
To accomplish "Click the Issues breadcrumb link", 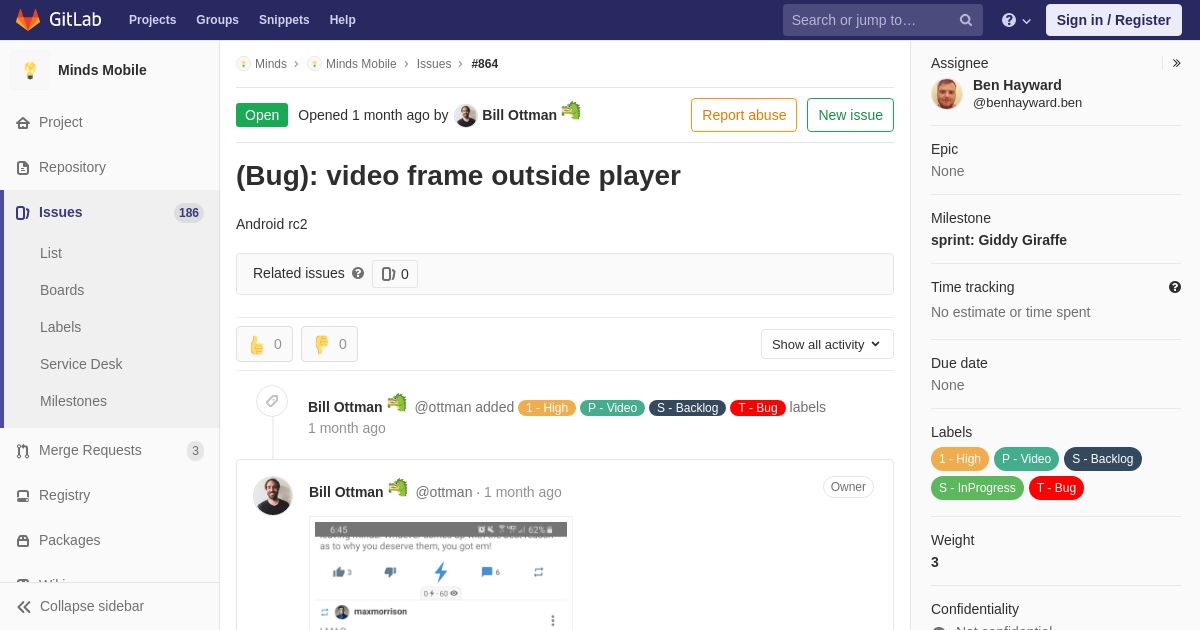I will click(x=434, y=64).
